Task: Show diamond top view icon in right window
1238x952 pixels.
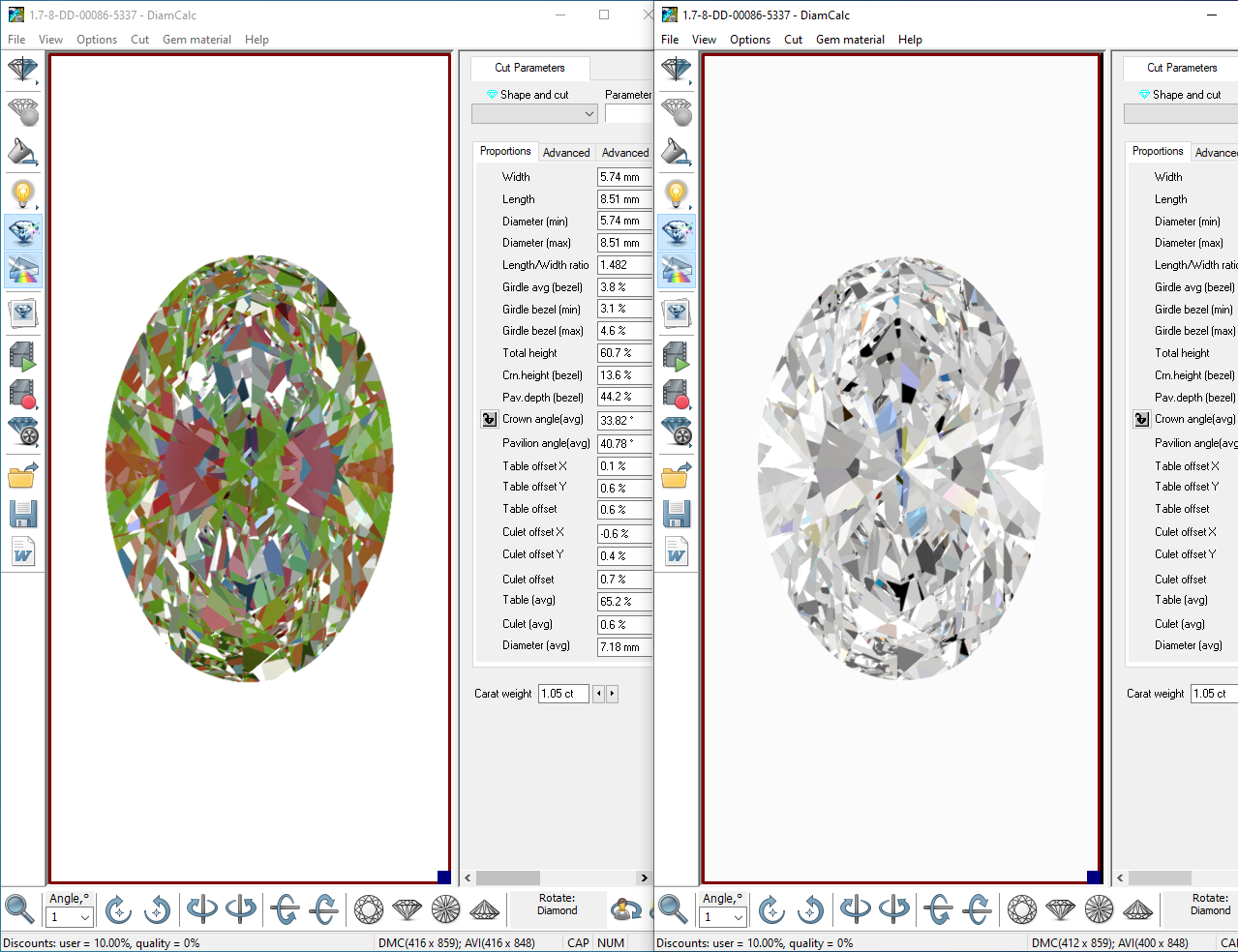Action: click(1022, 909)
